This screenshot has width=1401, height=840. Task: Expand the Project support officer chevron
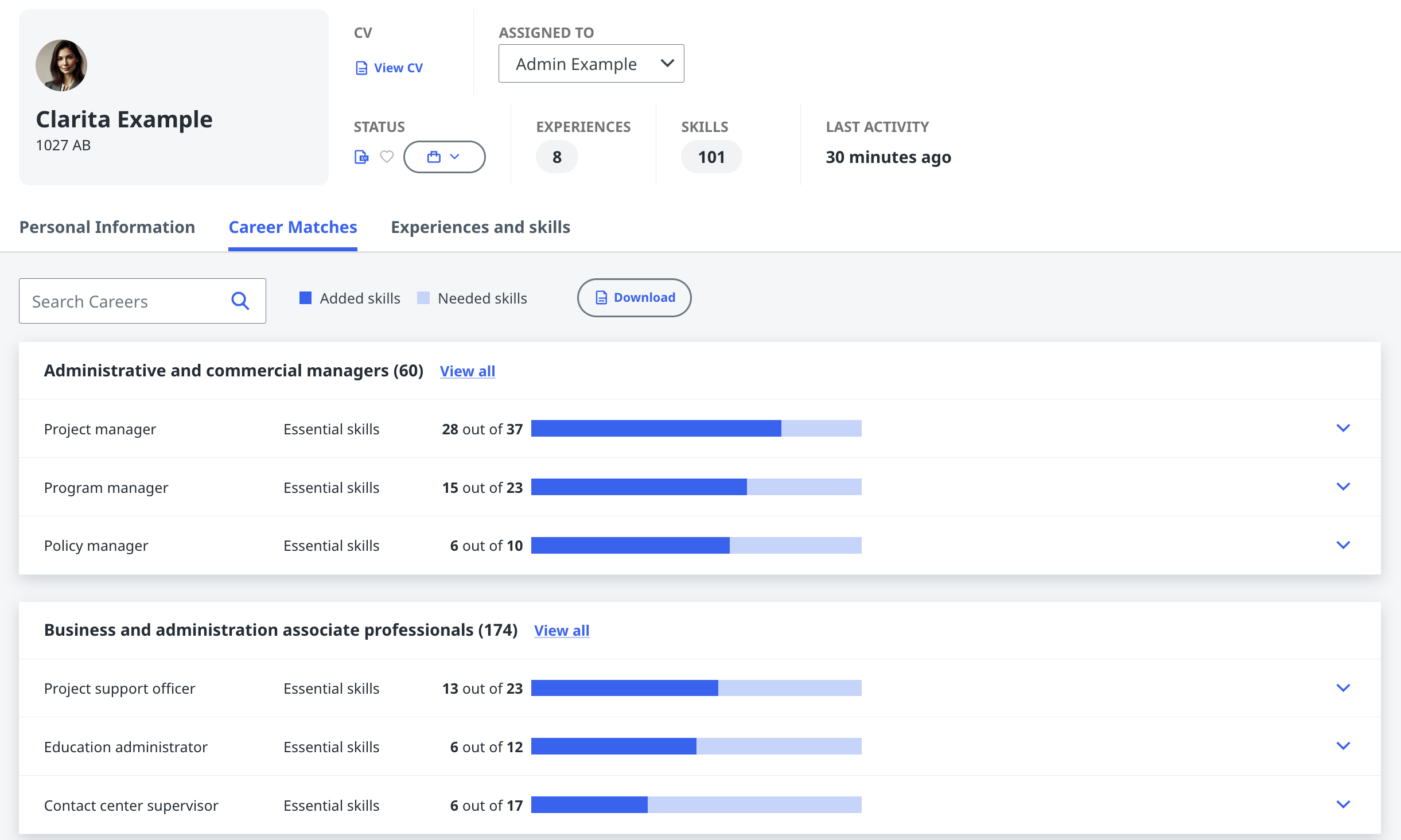pyautogui.click(x=1342, y=688)
